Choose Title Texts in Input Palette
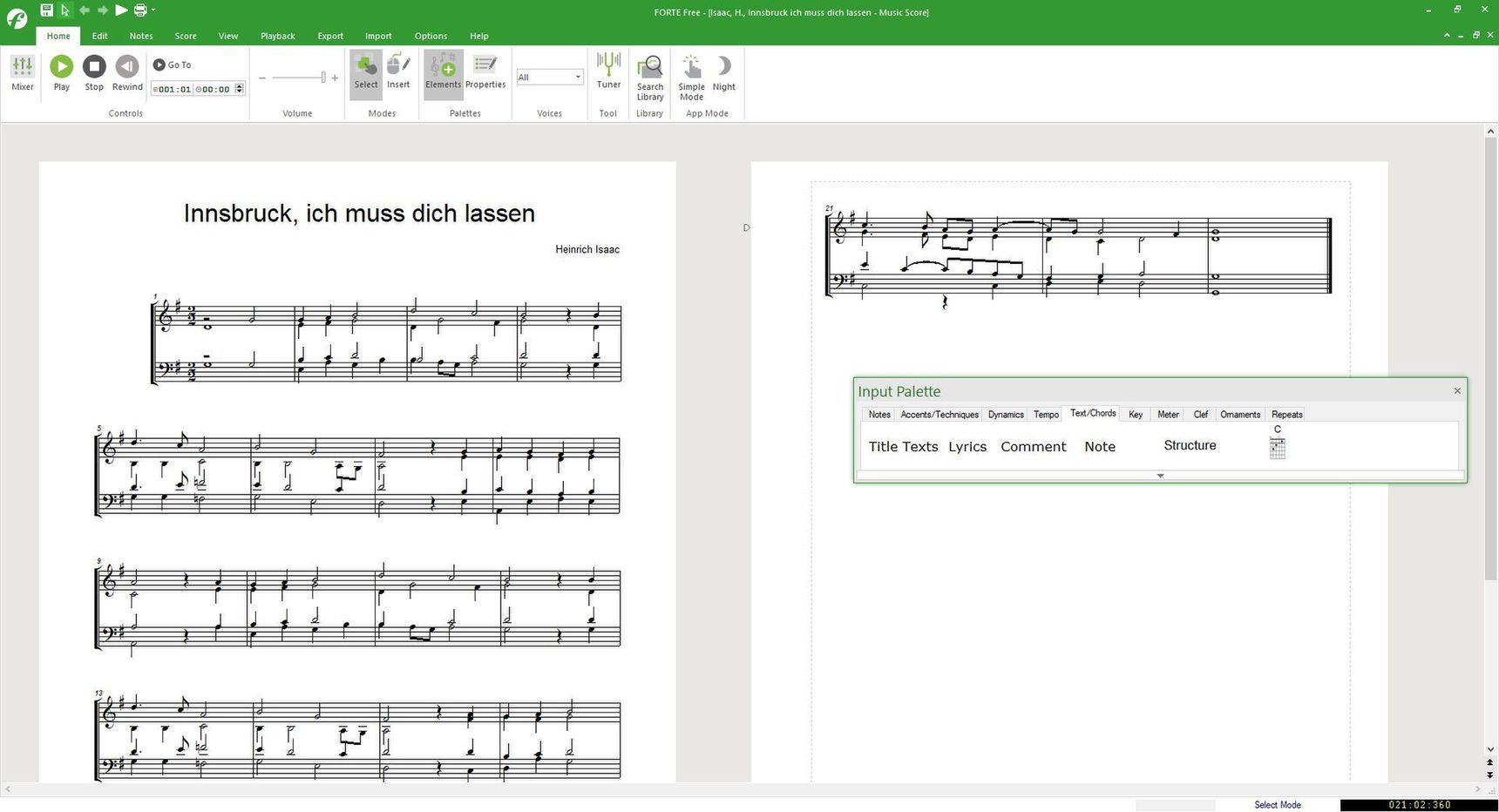 [x=903, y=446]
